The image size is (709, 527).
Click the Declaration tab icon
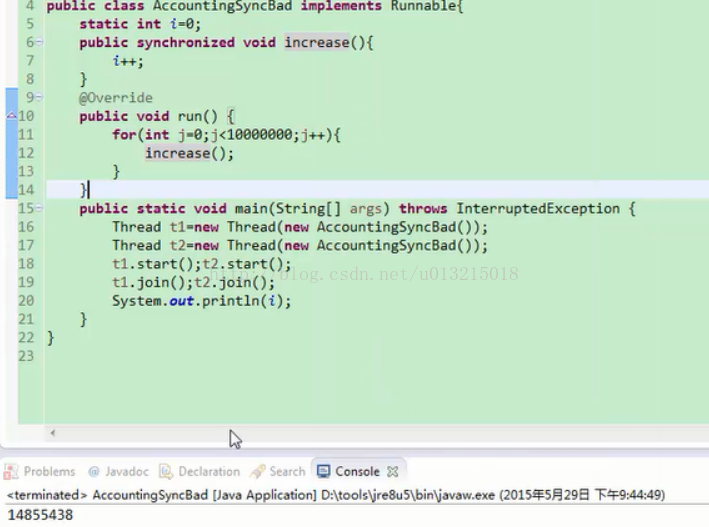click(166, 471)
